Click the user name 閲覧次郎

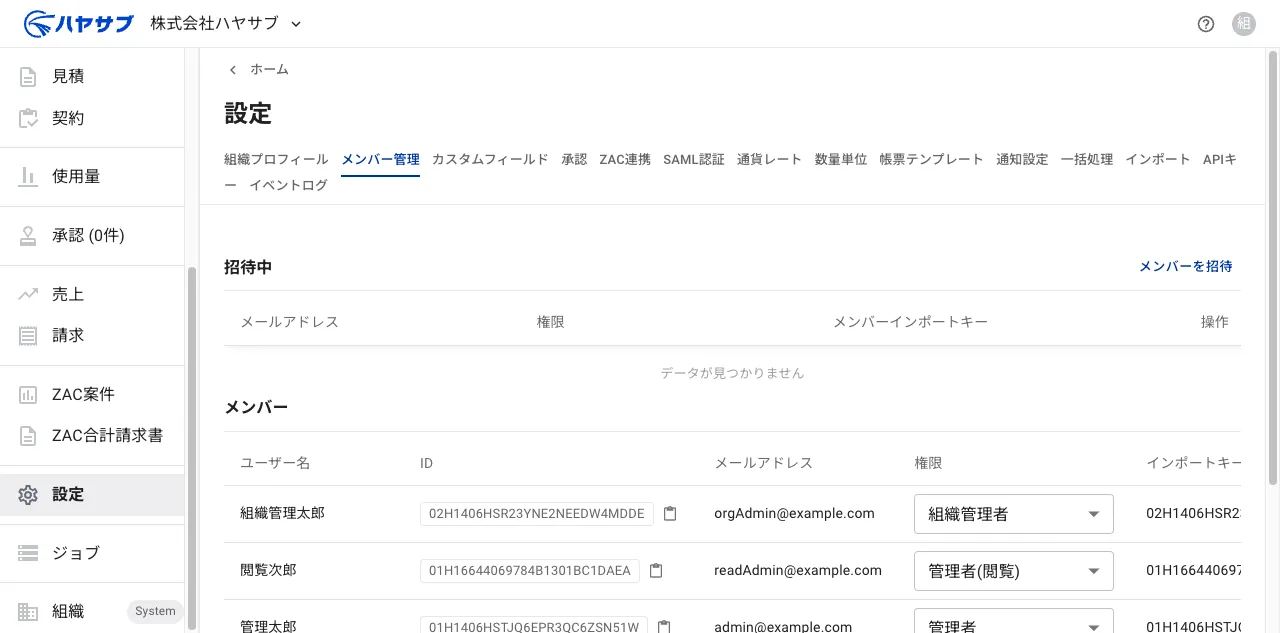[268, 571]
